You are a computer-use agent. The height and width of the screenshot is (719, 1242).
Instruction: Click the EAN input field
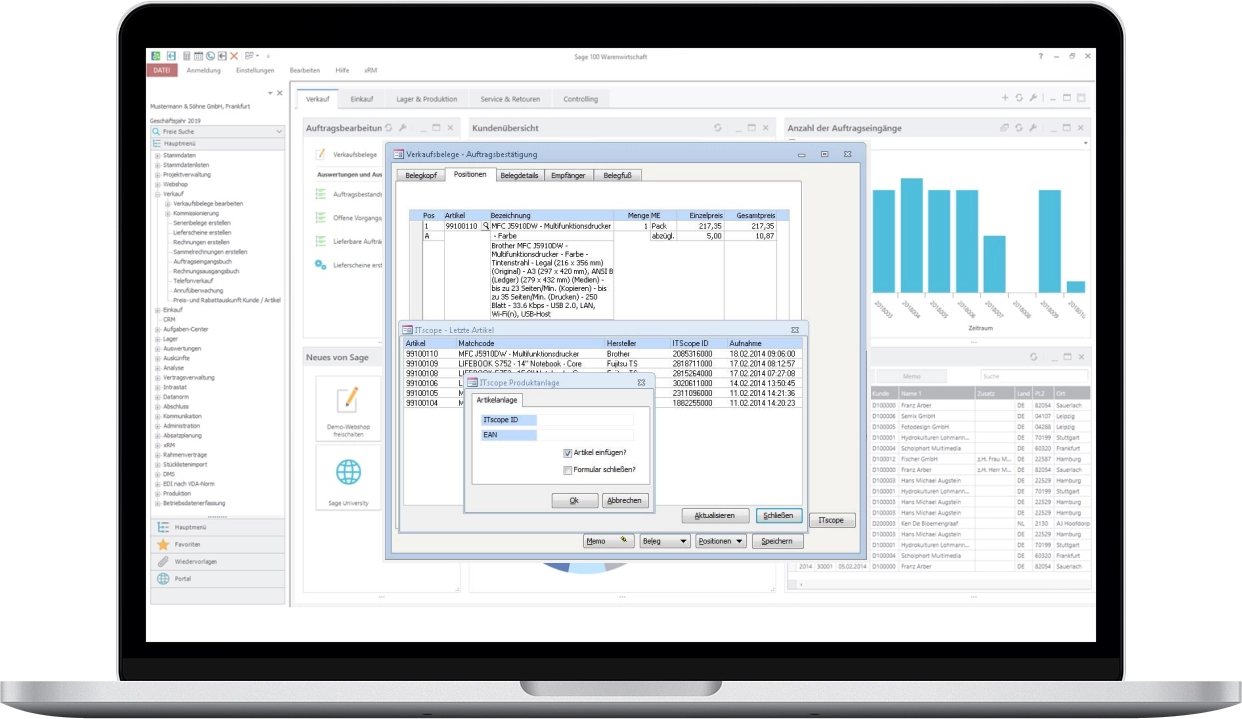coord(585,435)
